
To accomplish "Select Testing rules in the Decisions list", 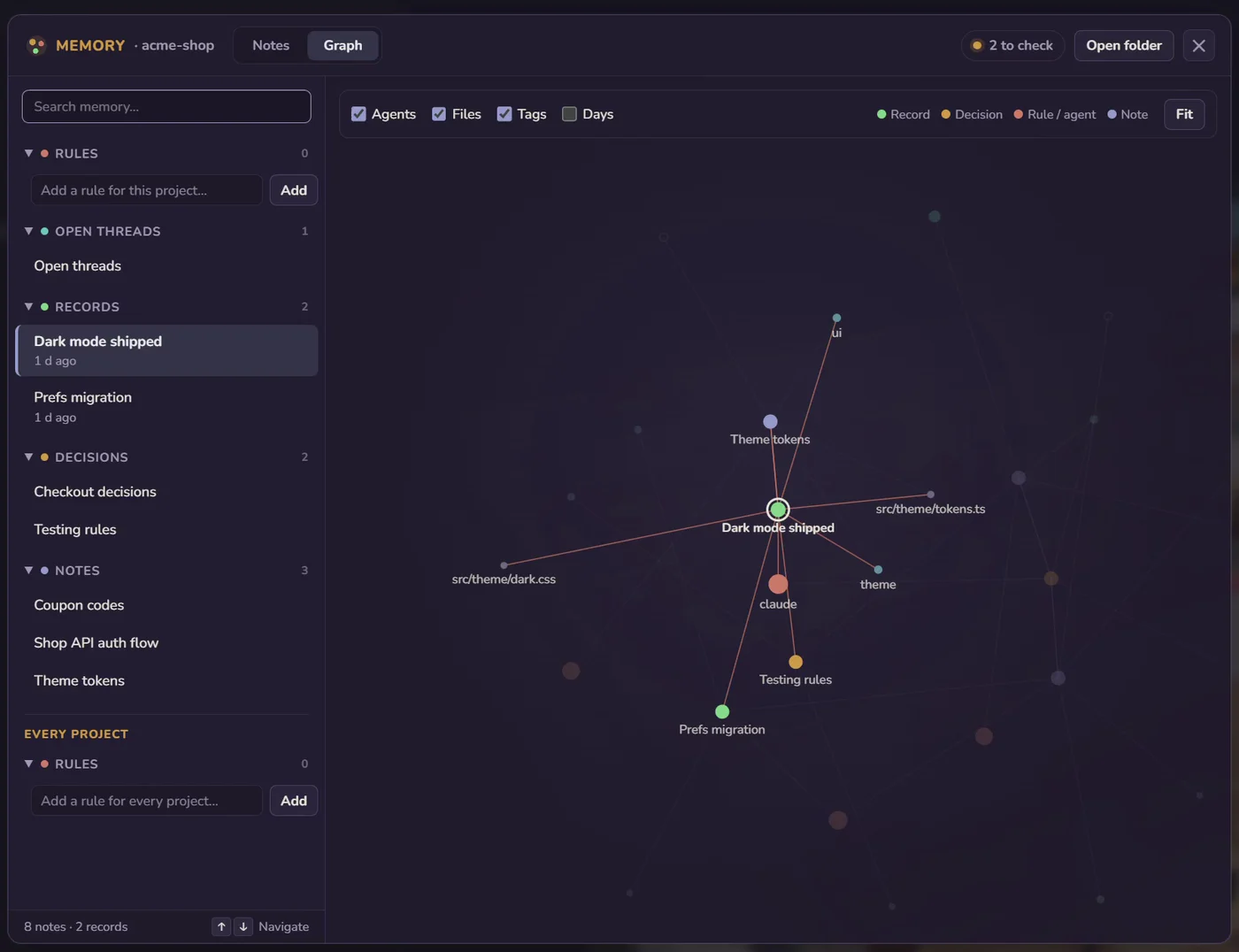I will coord(166,529).
